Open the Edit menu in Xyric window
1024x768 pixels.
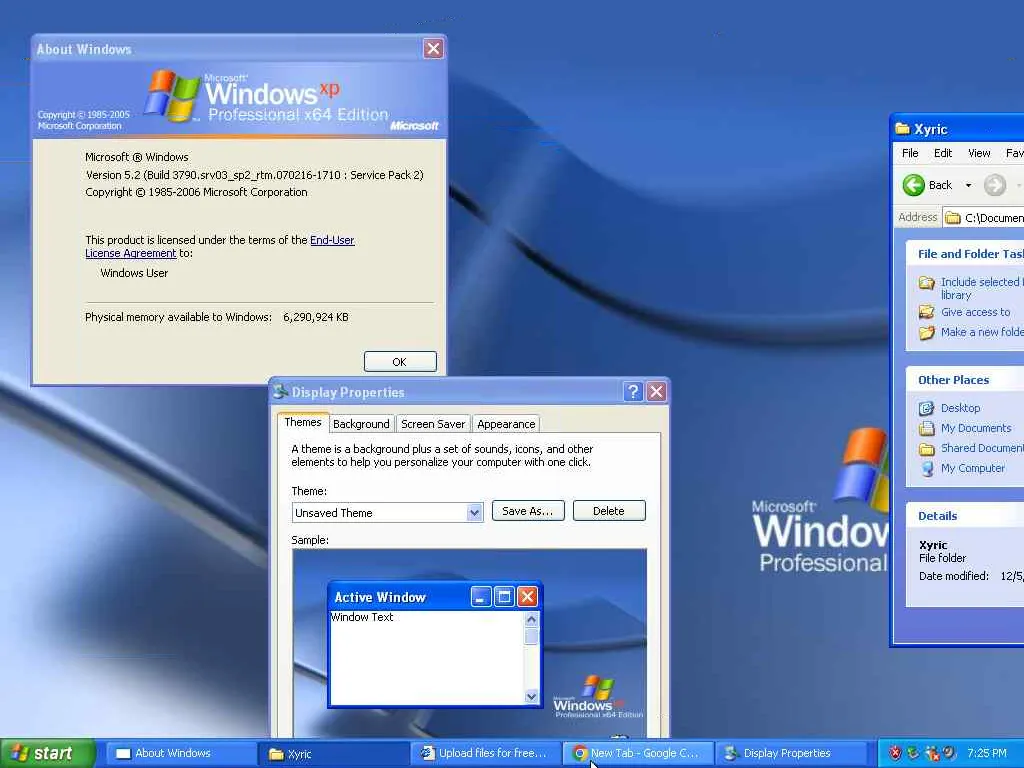[943, 153]
